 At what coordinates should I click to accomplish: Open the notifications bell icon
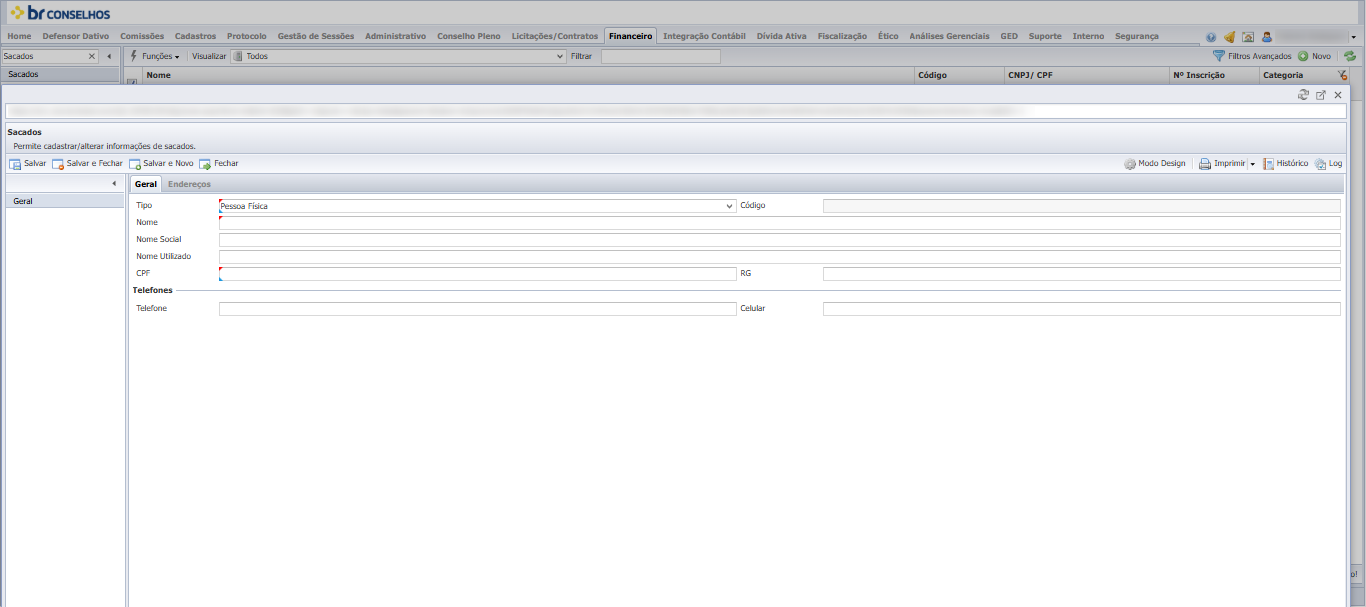click(x=1229, y=37)
